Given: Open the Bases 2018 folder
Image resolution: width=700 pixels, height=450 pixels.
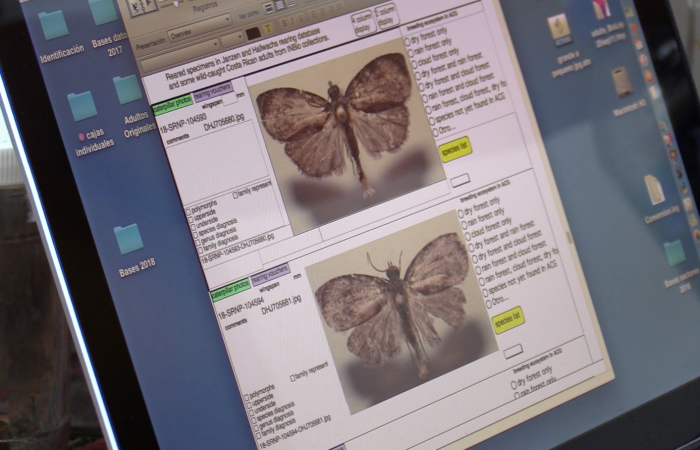Looking at the screenshot, I should click(128, 239).
